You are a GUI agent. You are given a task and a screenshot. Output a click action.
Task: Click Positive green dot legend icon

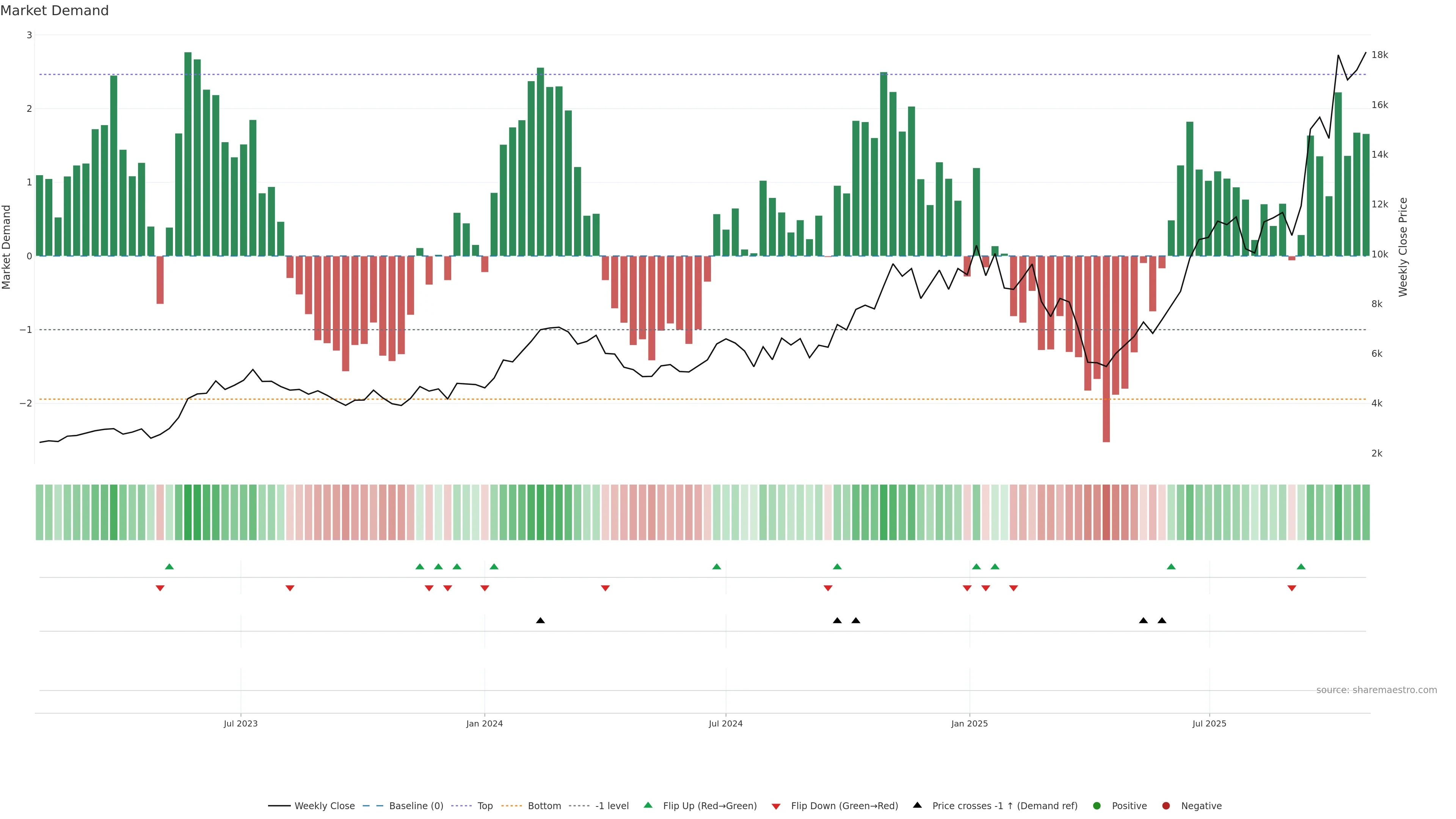pos(1097,806)
